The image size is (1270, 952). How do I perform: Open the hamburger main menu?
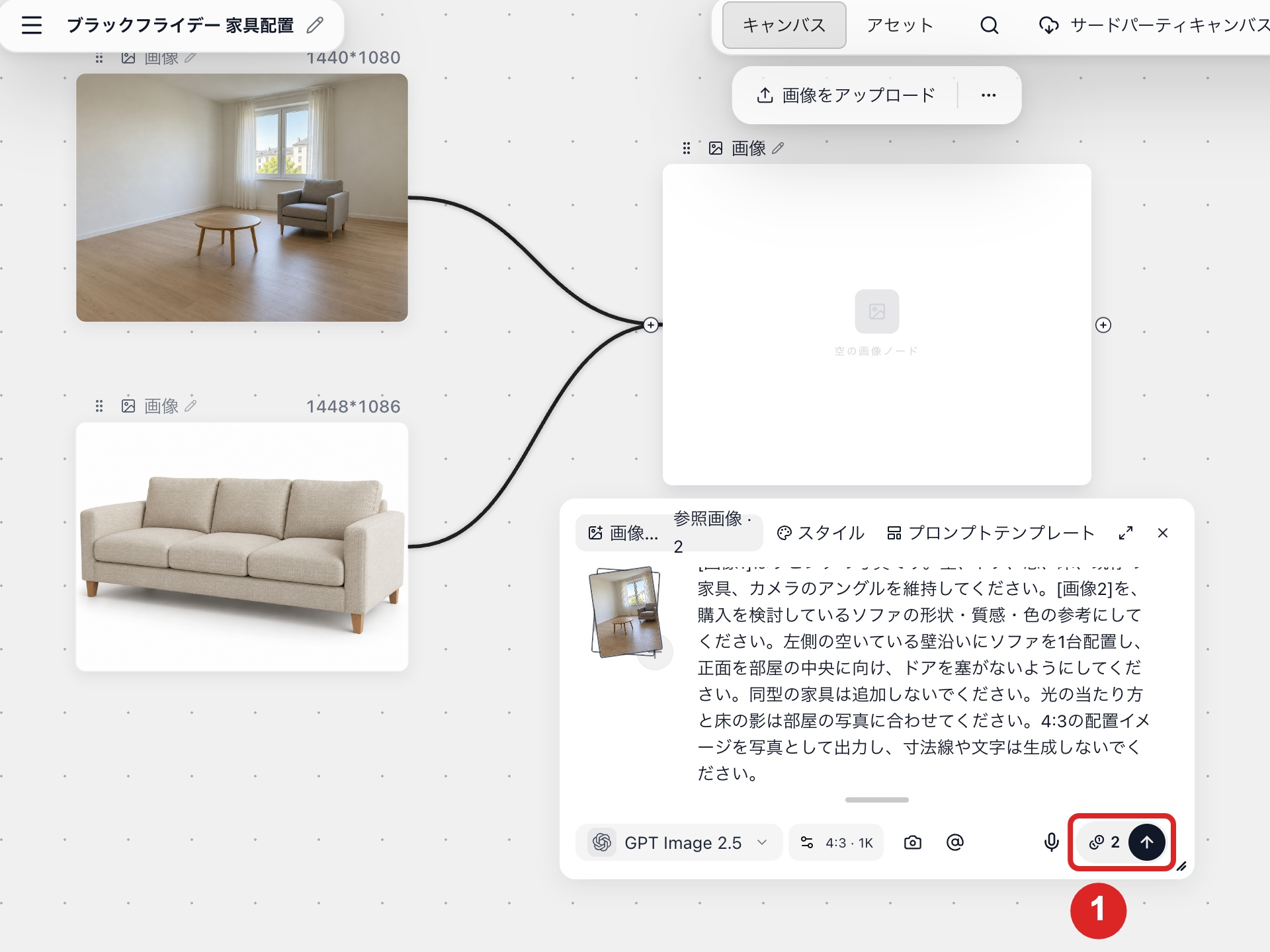click(32, 25)
